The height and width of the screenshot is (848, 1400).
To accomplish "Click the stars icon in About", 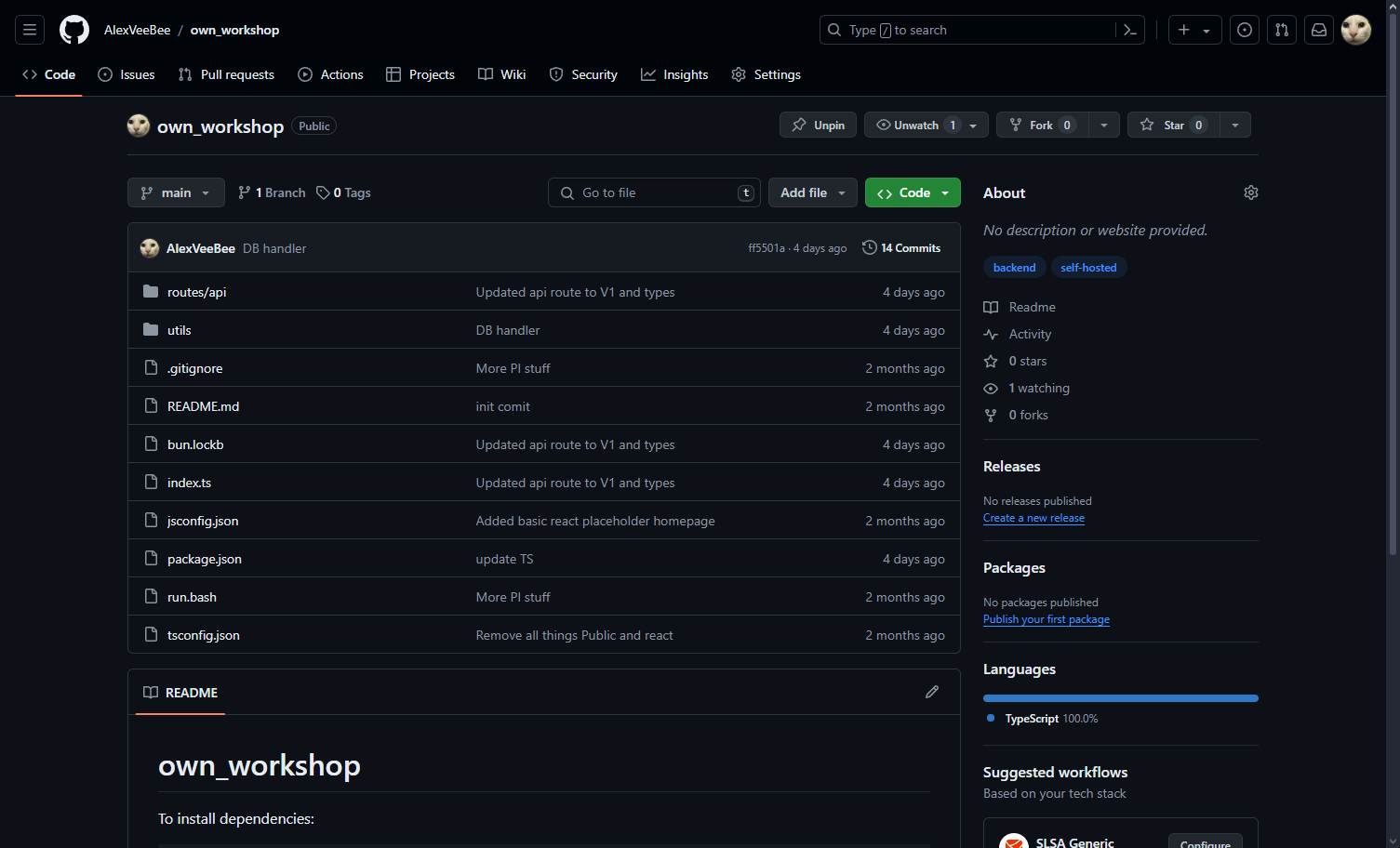I will (x=991, y=361).
